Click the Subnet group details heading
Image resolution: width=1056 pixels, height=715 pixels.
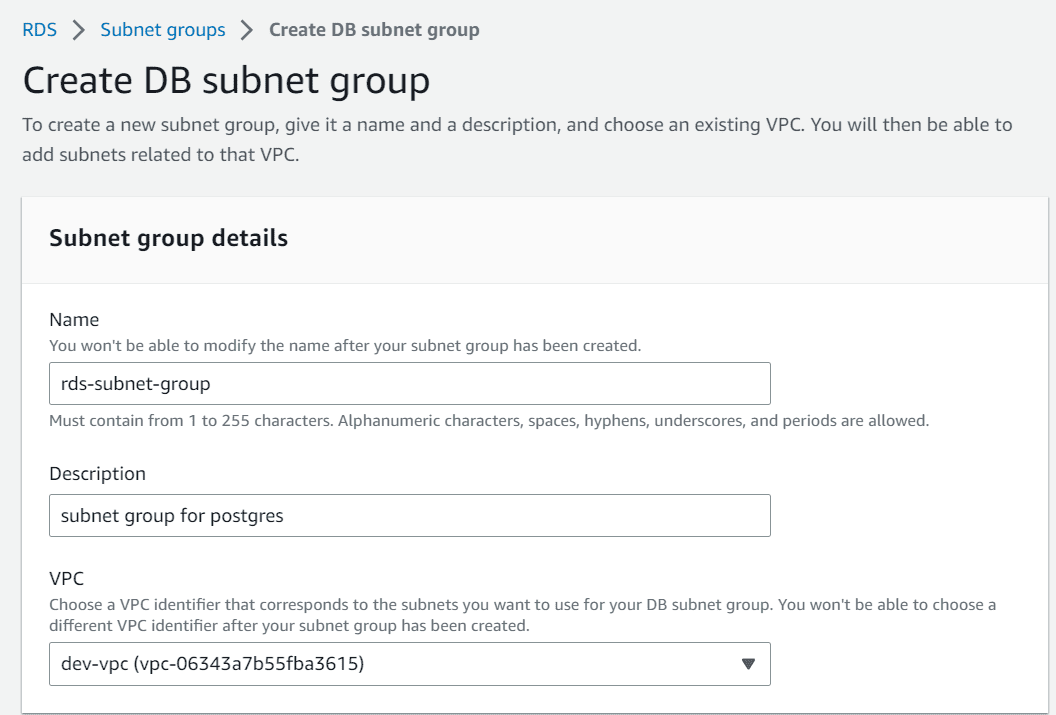coord(168,238)
